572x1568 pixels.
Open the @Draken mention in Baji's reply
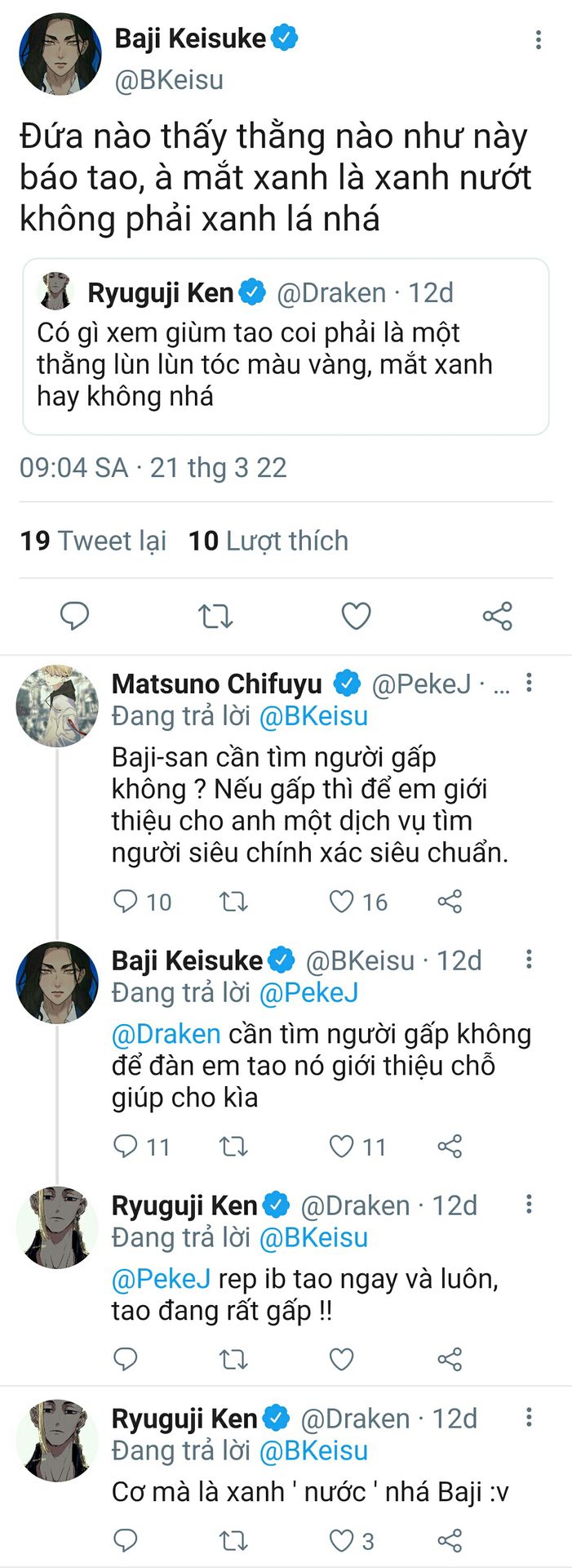pyautogui.click(x=166, y=1034)
